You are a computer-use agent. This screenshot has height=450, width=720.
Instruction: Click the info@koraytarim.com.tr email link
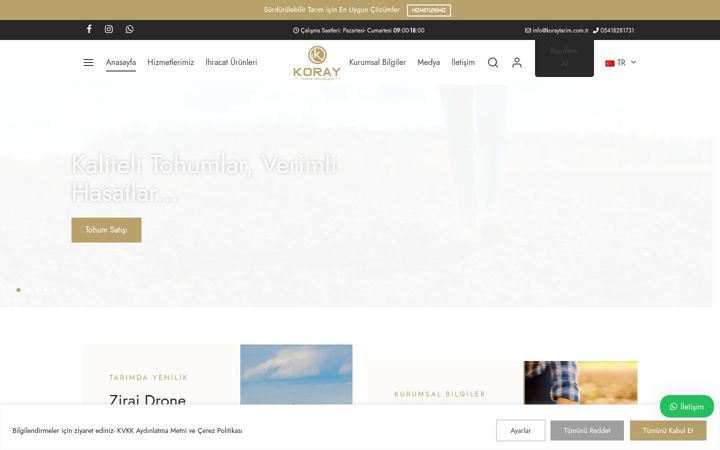[557, 30]
